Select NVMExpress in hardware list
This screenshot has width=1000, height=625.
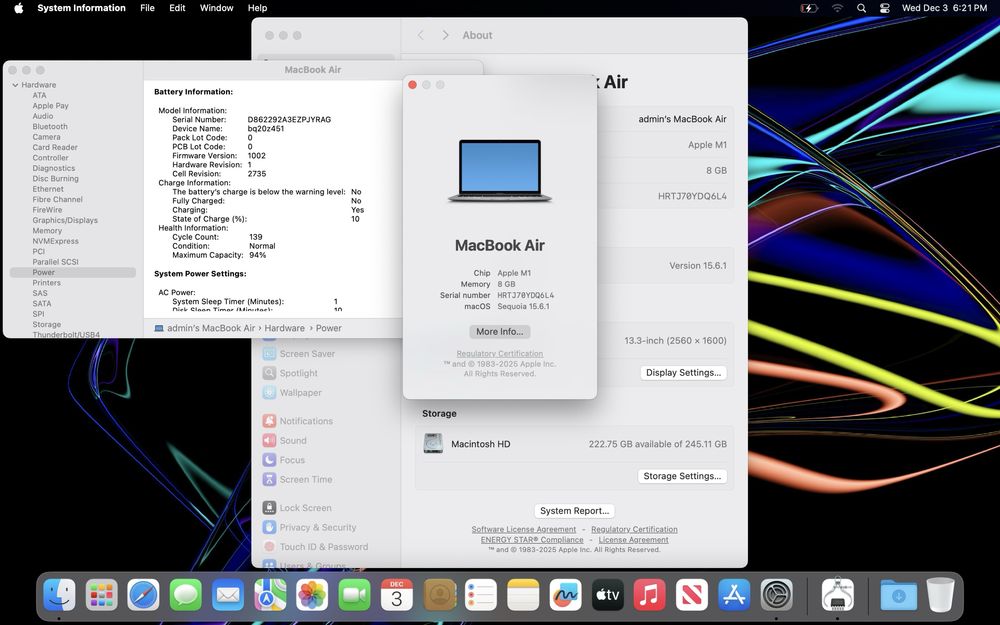55,241
